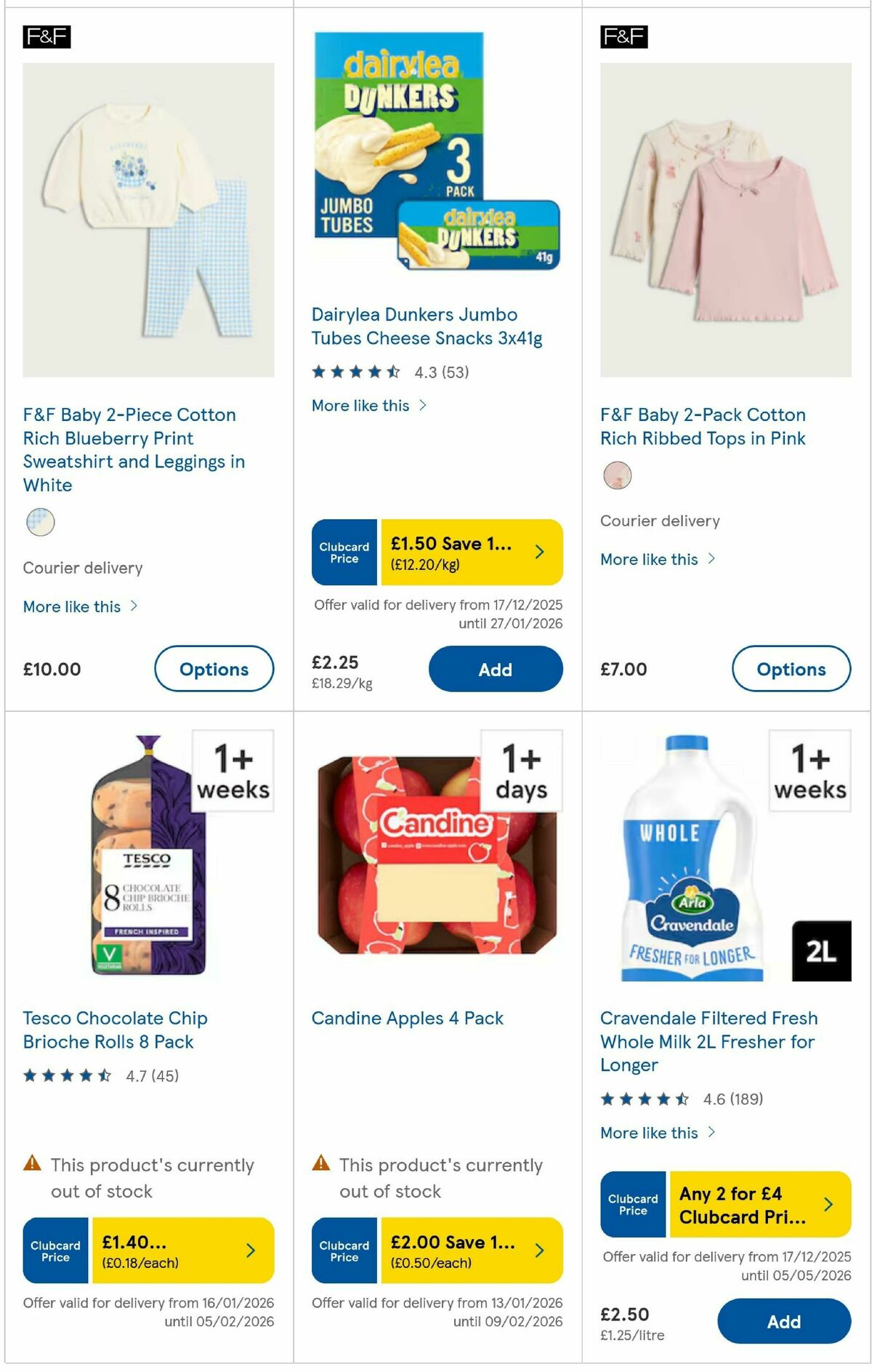Image resolution: width=872 pixels, height=1372 pixels.
Task: Add Dairylea Dunkers to the basket
Action: coord(495,669)
